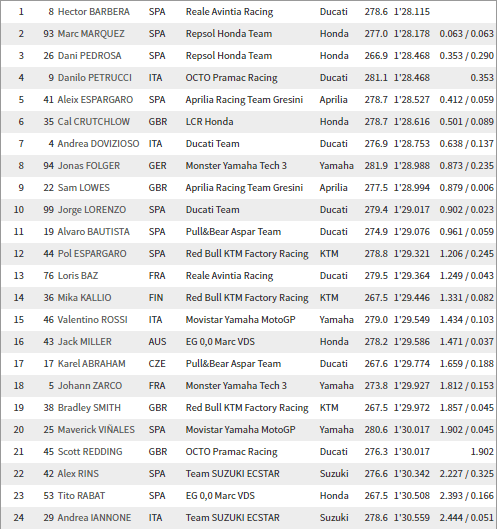Select Marc MARQUEZ in row 2

[91, 34]
